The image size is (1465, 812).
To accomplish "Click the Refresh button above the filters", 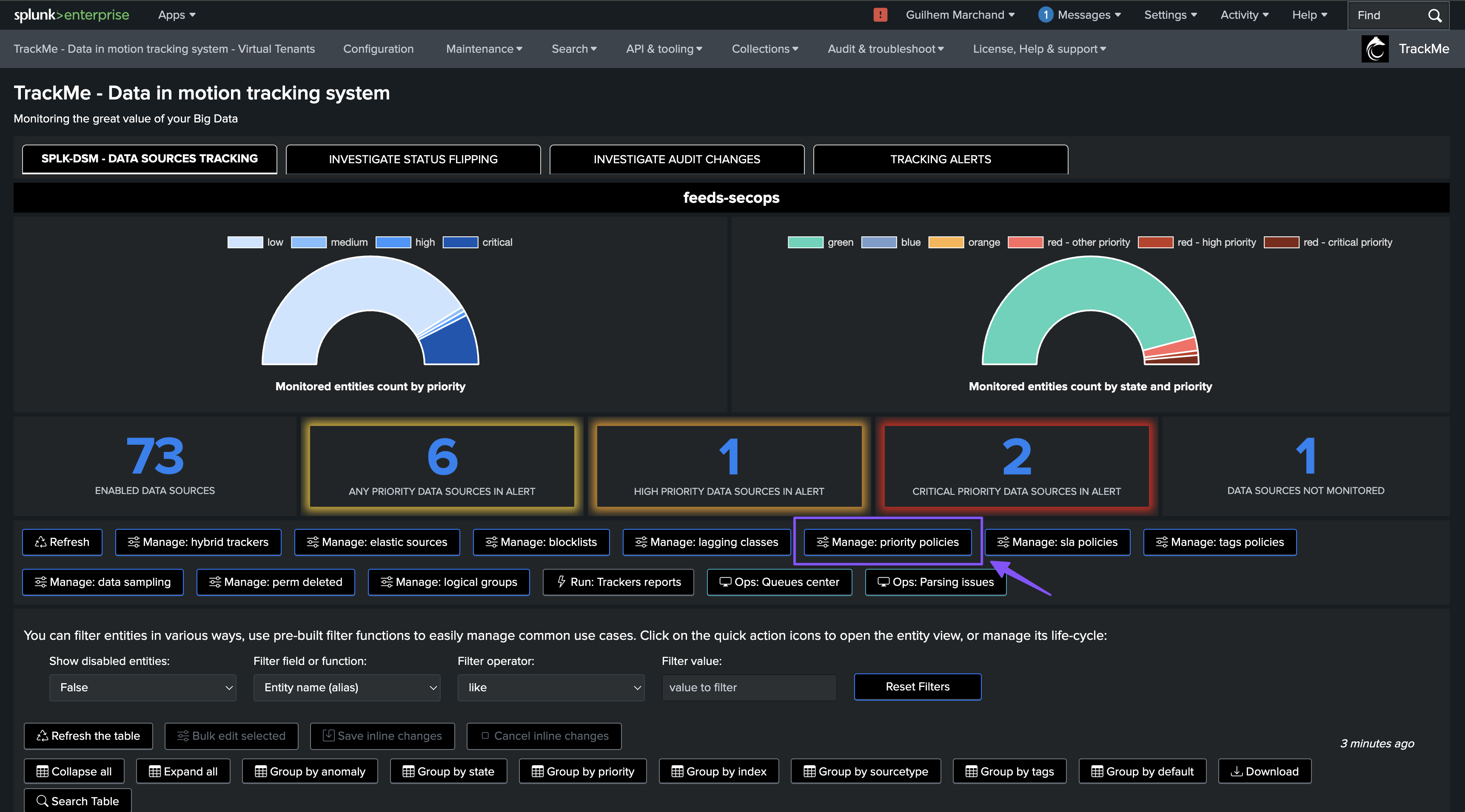I will click(x=63, y=542).
